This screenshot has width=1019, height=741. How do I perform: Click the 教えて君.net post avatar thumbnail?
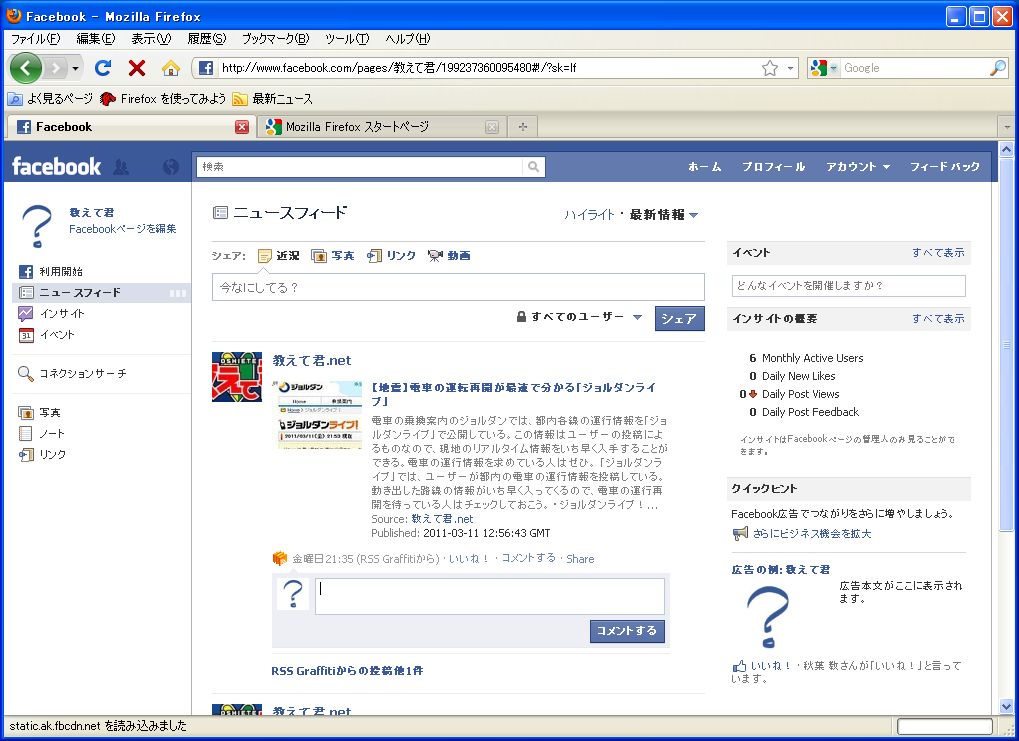coord(237,377)
